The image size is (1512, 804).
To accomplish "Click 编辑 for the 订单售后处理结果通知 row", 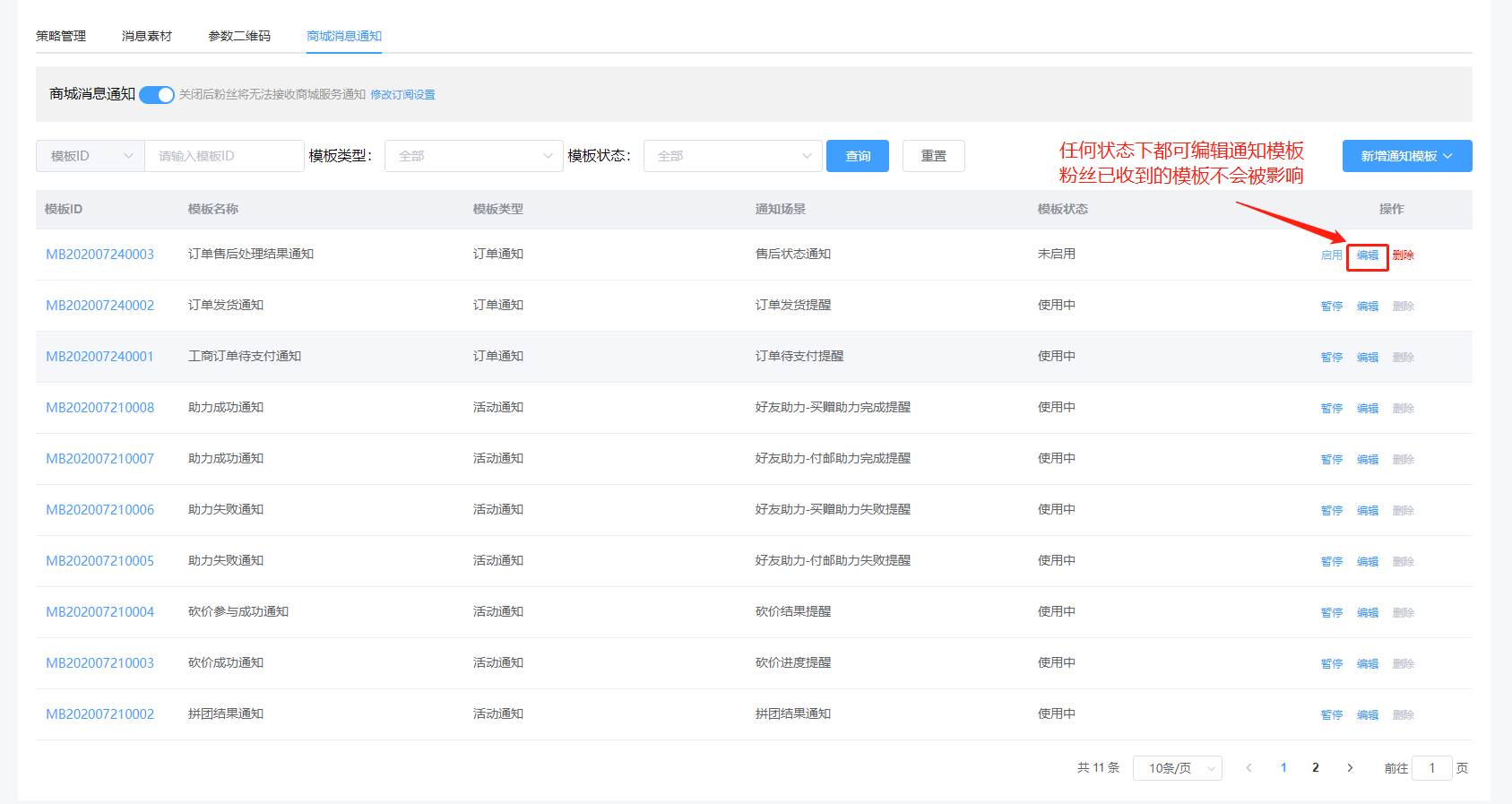I will [1367, 255].
